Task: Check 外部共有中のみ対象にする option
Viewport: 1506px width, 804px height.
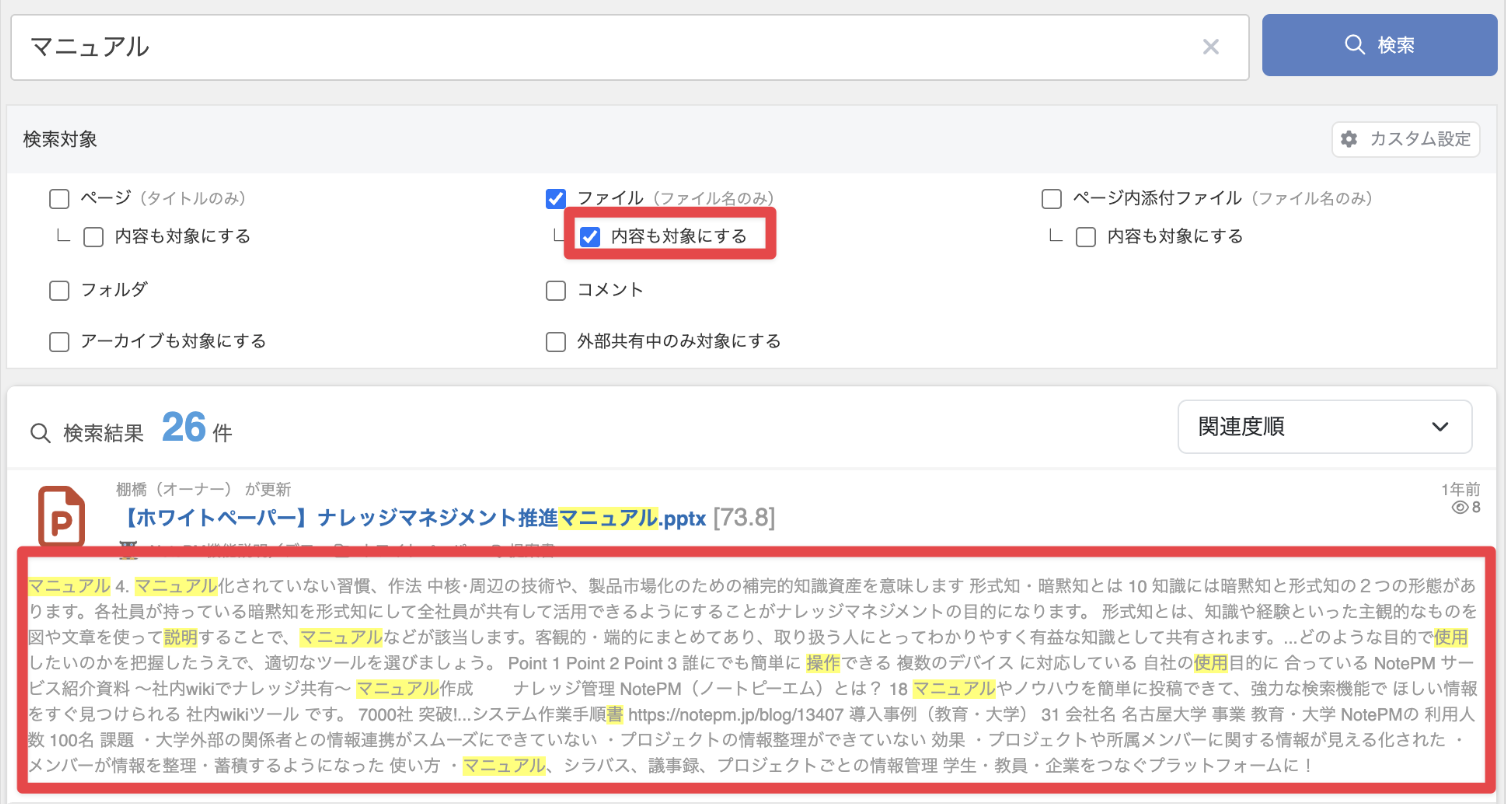Action: pos(556,342)
